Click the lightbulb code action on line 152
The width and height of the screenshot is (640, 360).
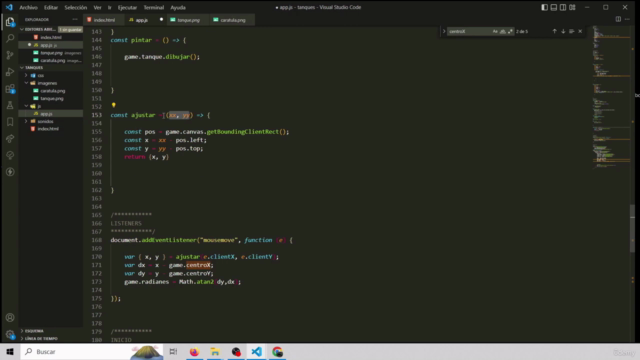(x=113, y=105)
